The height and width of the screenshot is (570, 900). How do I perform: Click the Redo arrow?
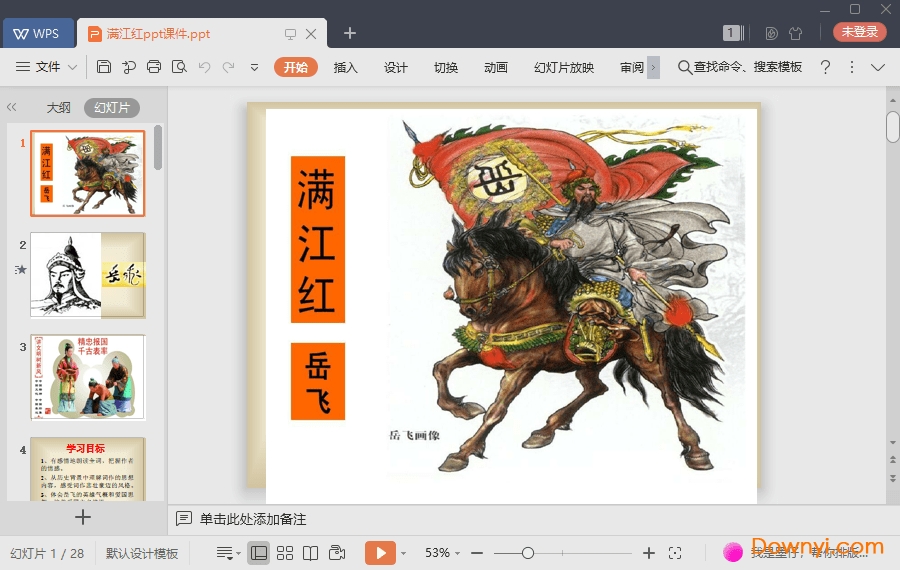[x=228, y=67]
